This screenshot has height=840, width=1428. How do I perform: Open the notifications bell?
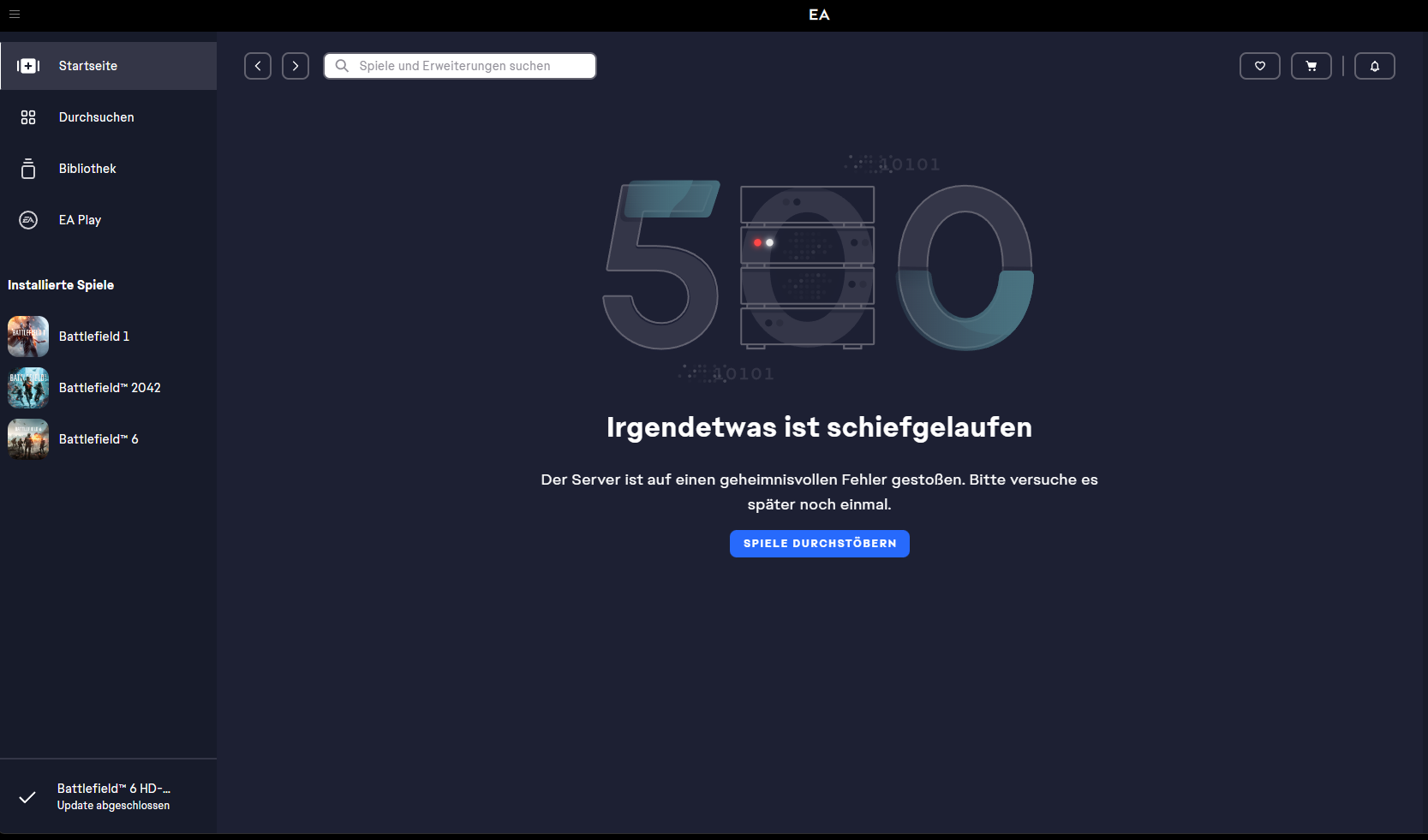(x=1374, y=66)
